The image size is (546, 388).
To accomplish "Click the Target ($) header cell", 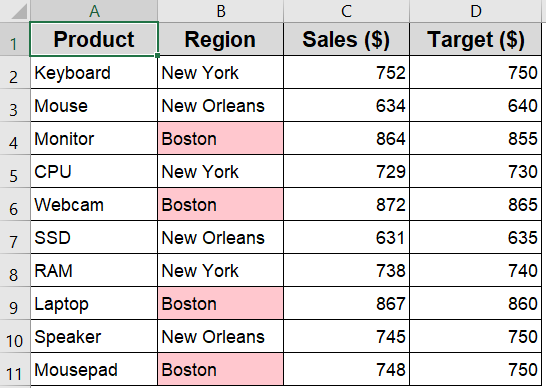I will 476,39.
